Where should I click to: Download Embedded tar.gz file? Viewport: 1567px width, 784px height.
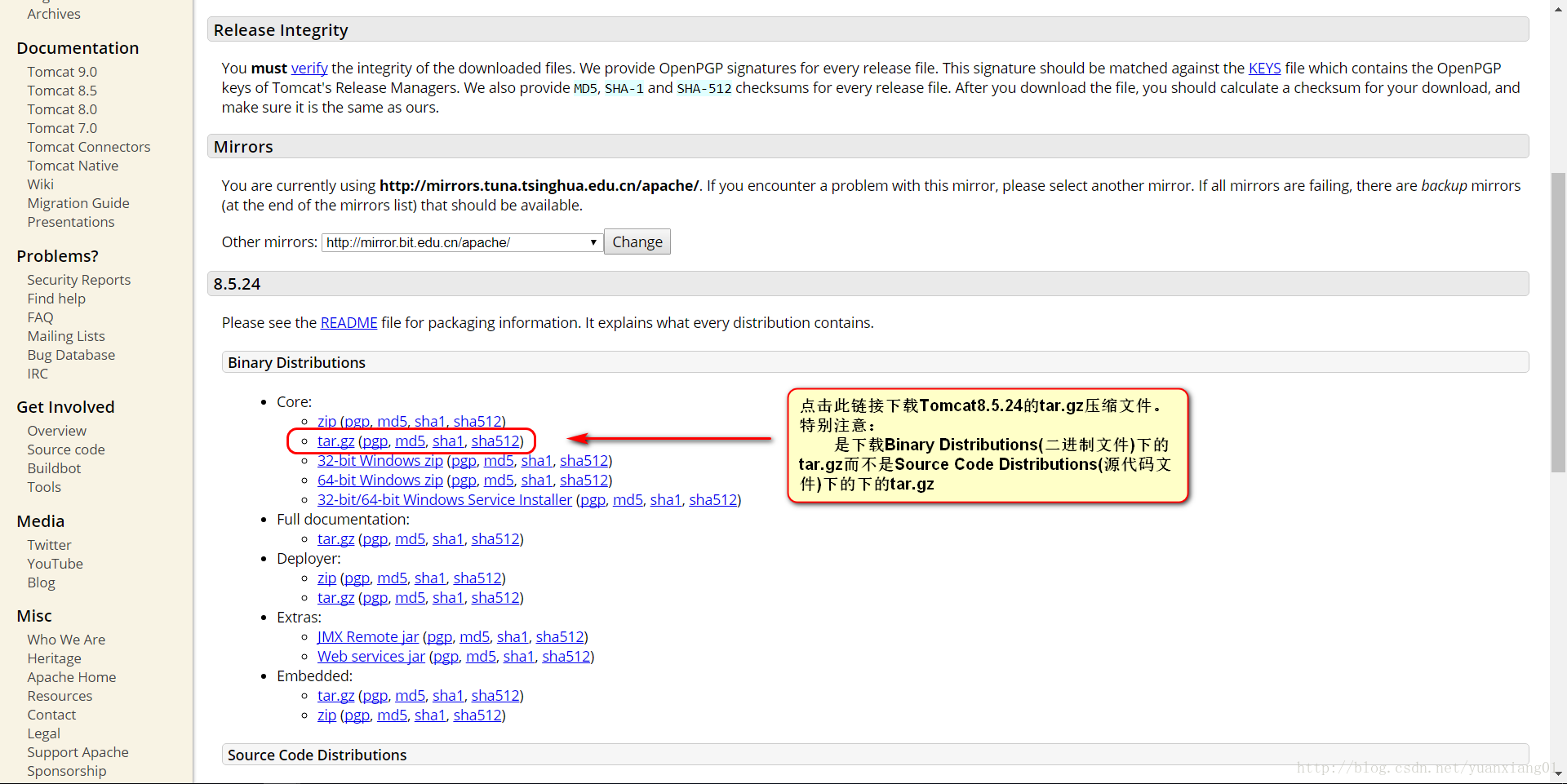coord(335,696)
